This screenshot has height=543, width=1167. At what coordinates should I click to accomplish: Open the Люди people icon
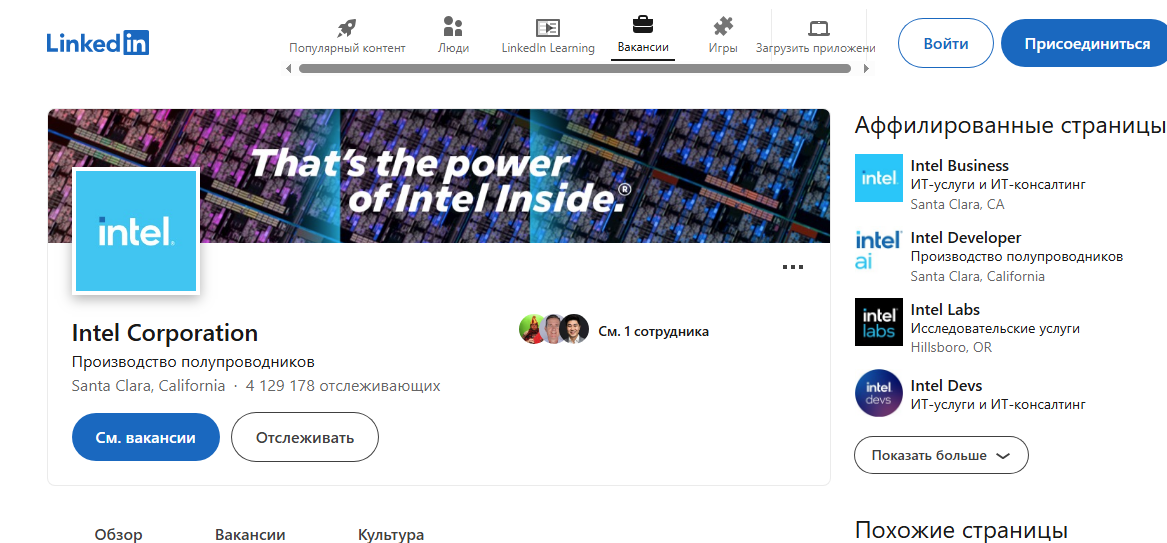click(x=453, y=28)
